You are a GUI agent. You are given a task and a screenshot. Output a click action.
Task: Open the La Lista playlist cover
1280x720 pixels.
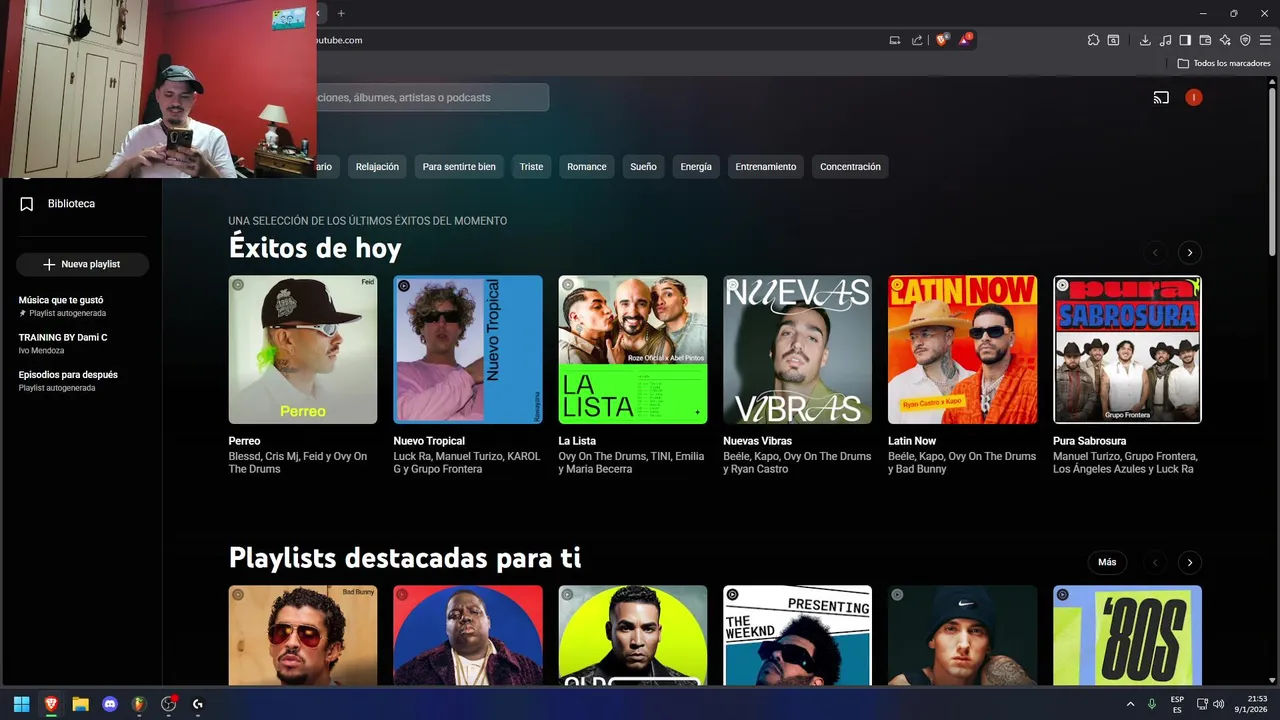tap(633, 350)
